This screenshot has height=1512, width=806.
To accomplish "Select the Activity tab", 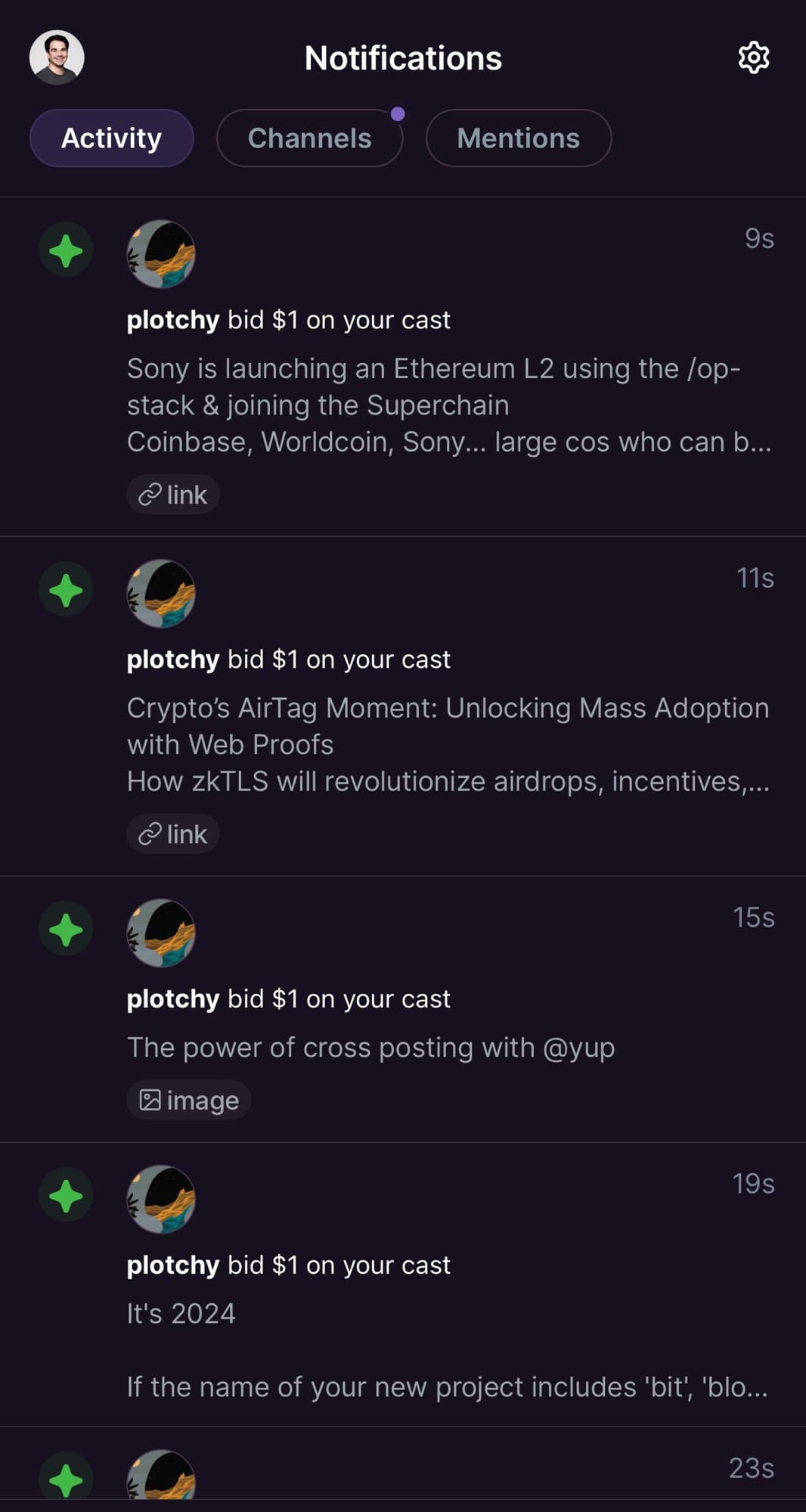I will click(111, 138).
